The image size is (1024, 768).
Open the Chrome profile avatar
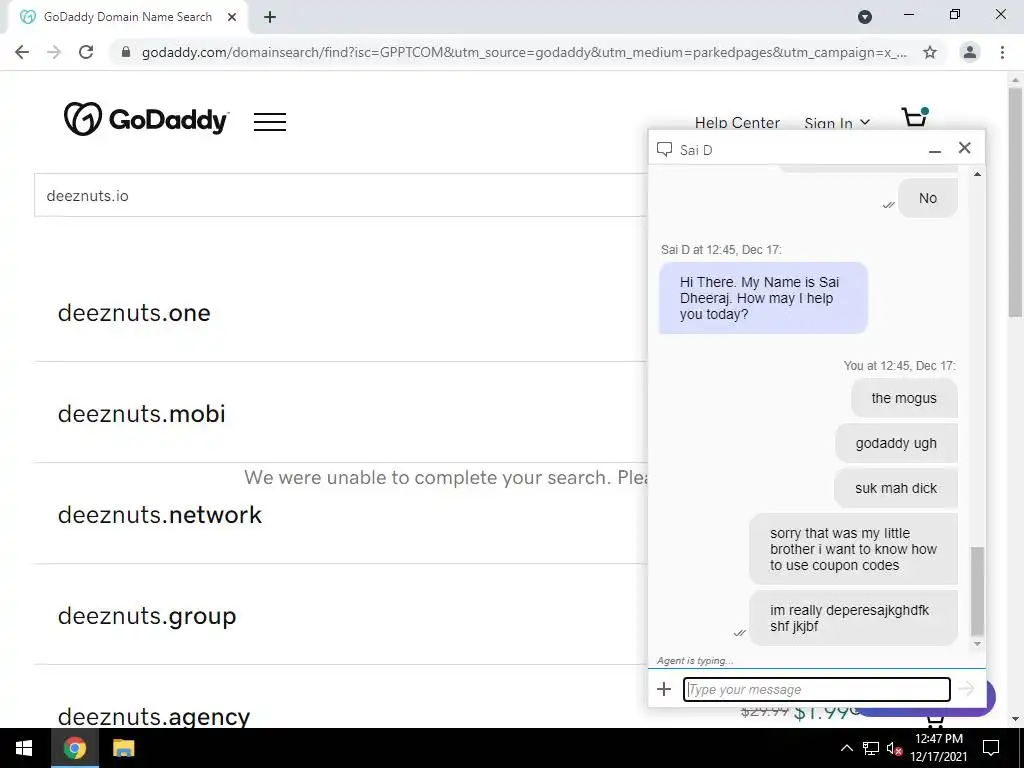coord(970,52)
